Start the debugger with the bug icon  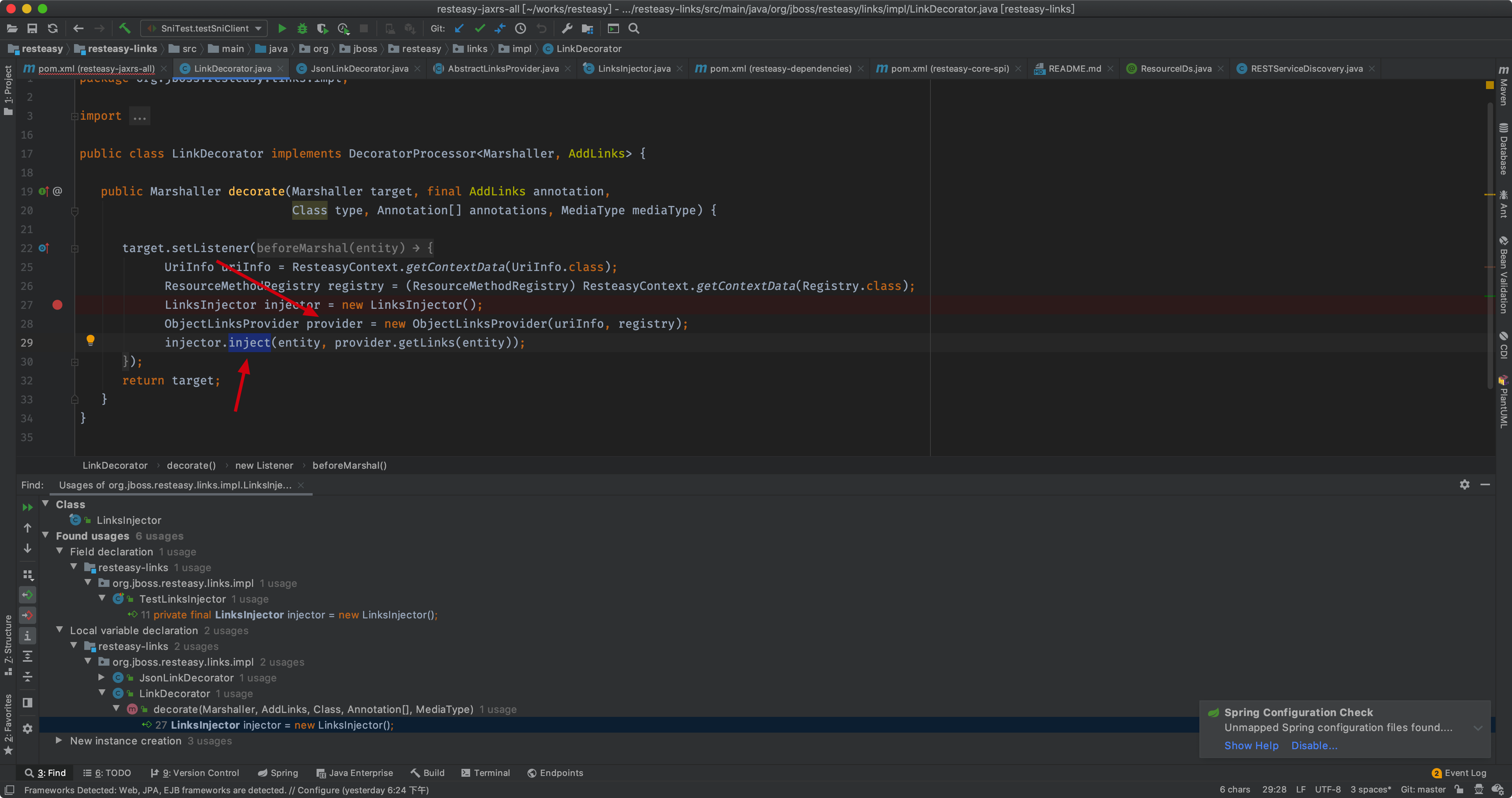point(302,28)
